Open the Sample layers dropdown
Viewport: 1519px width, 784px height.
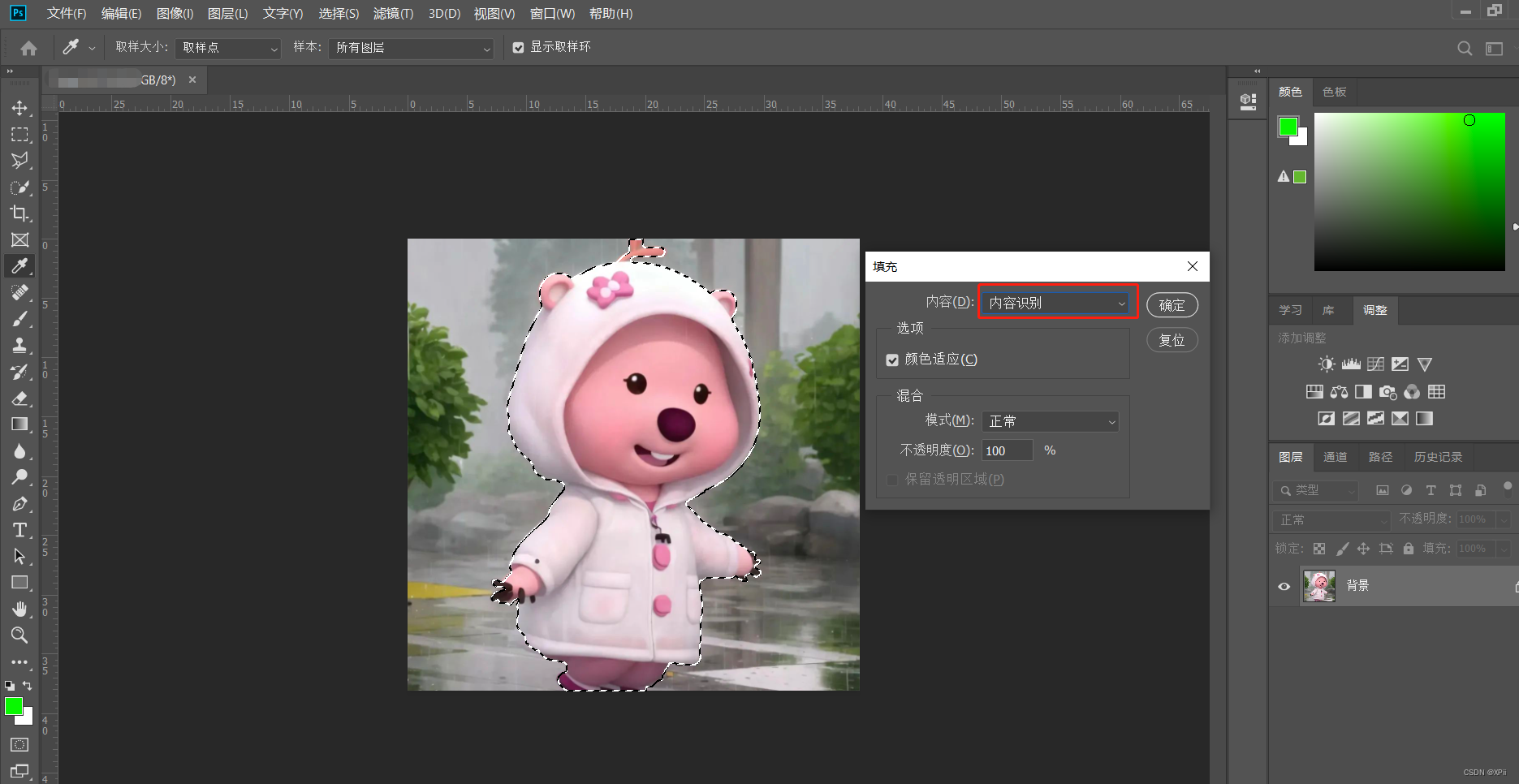click(x=411, y=48)
